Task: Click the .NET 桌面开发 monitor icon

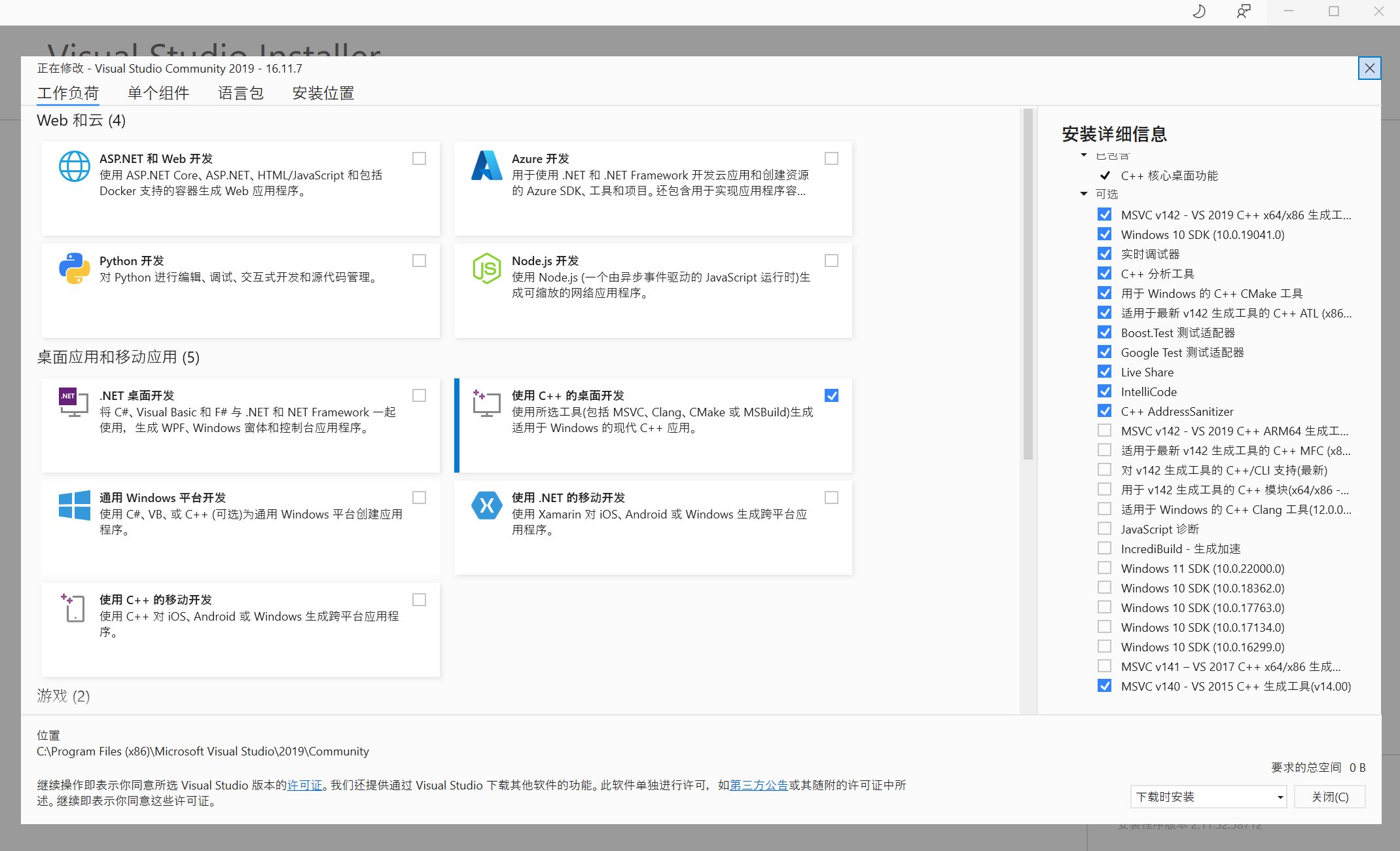Action: pyautogui.click(x=73, y=402)
